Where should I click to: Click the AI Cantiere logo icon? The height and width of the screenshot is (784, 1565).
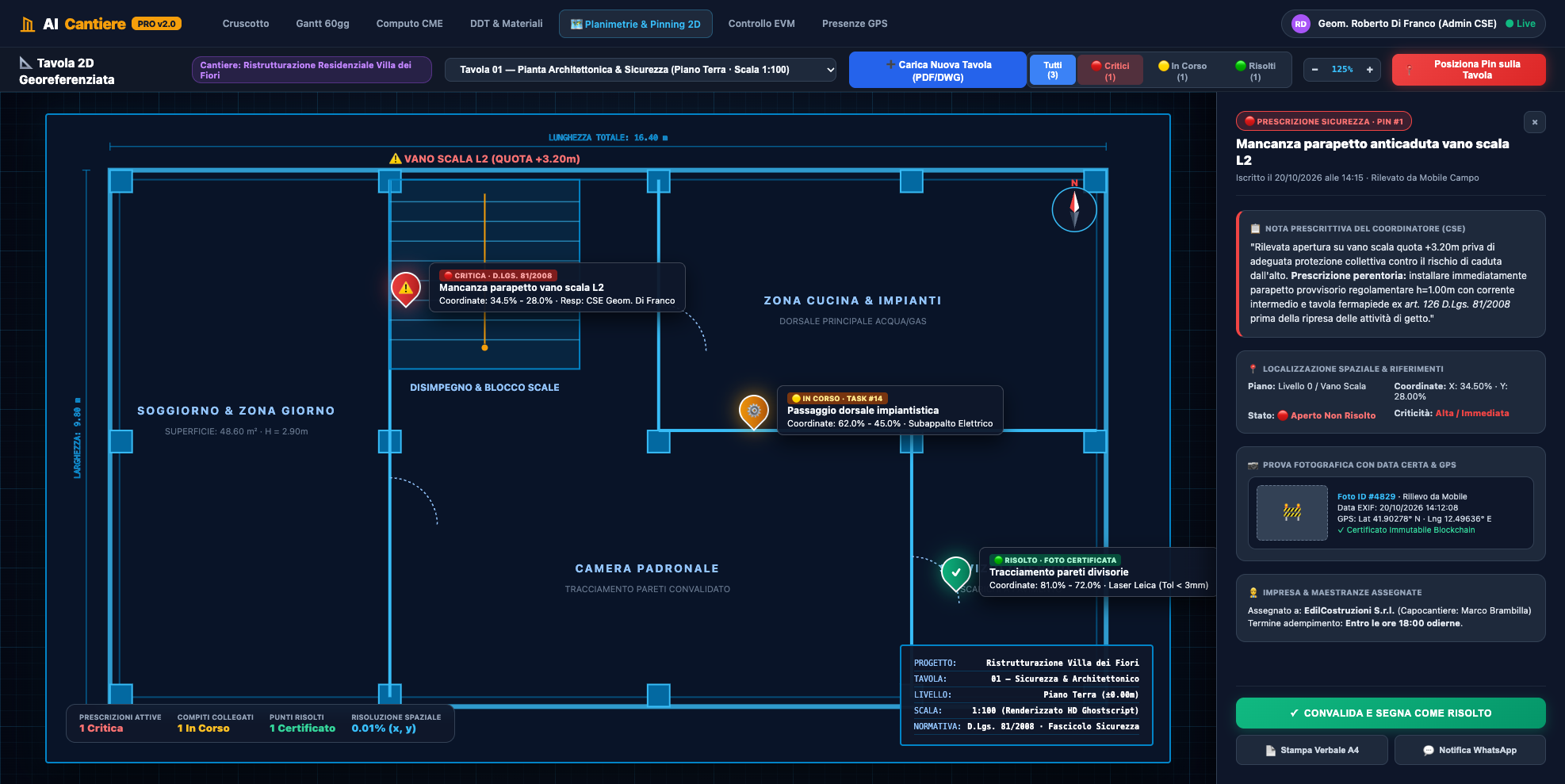tap(28, 24)
